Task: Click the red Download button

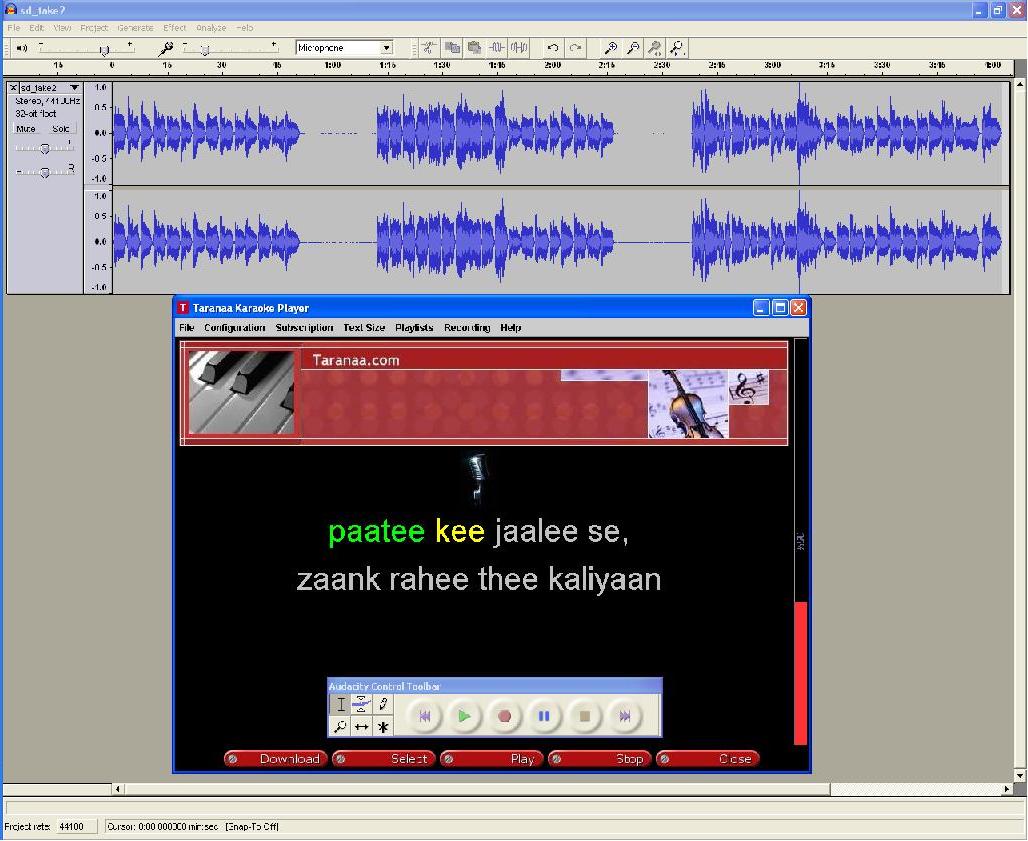Action: coord(277,759)
